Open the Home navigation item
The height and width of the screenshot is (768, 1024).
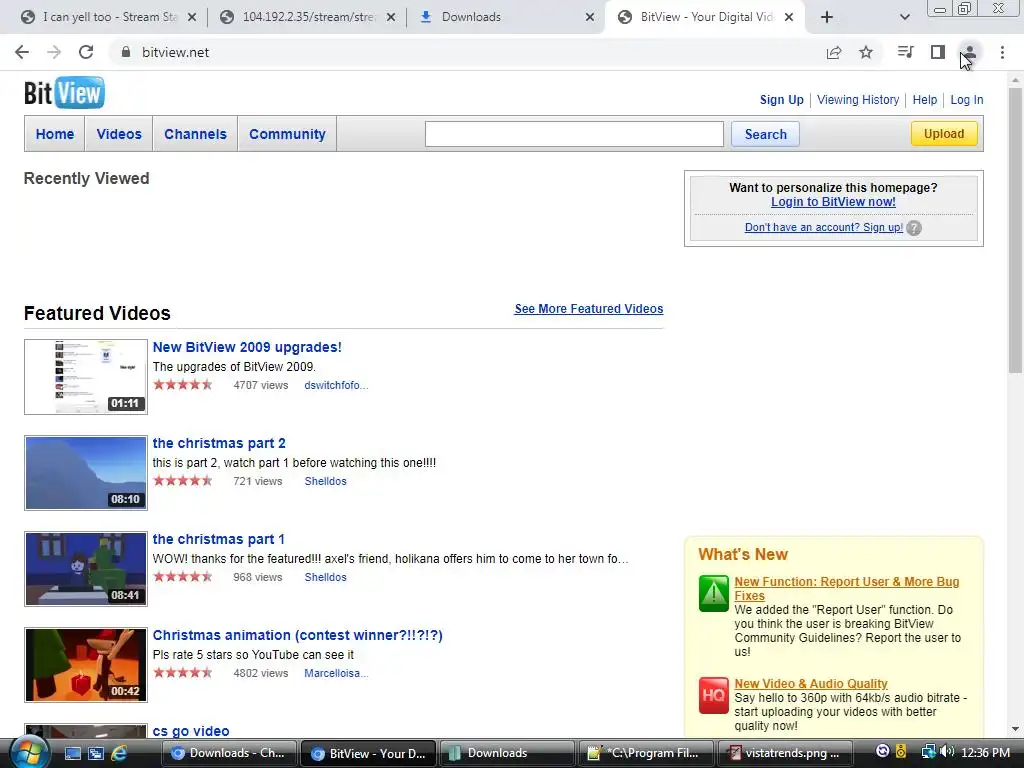(x=55, y=134)
